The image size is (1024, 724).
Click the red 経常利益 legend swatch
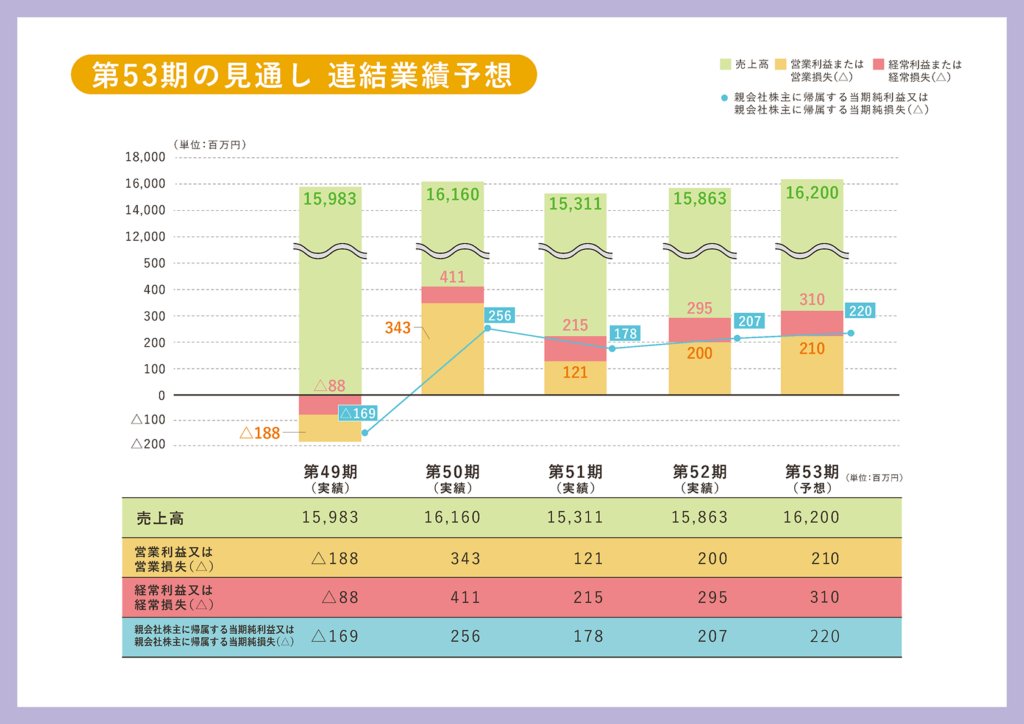coord(879,64)
